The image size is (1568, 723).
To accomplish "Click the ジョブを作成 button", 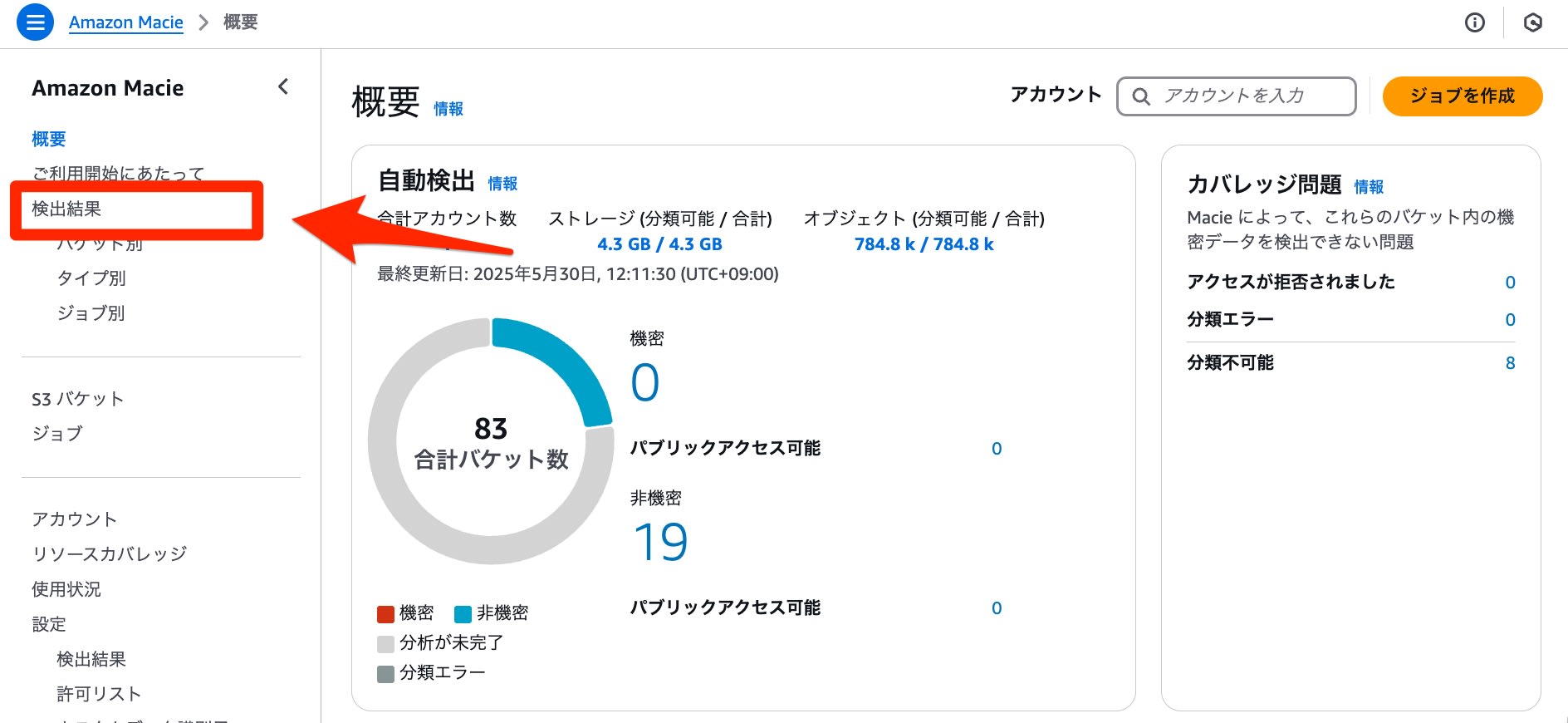I will tap(1463, 96).
